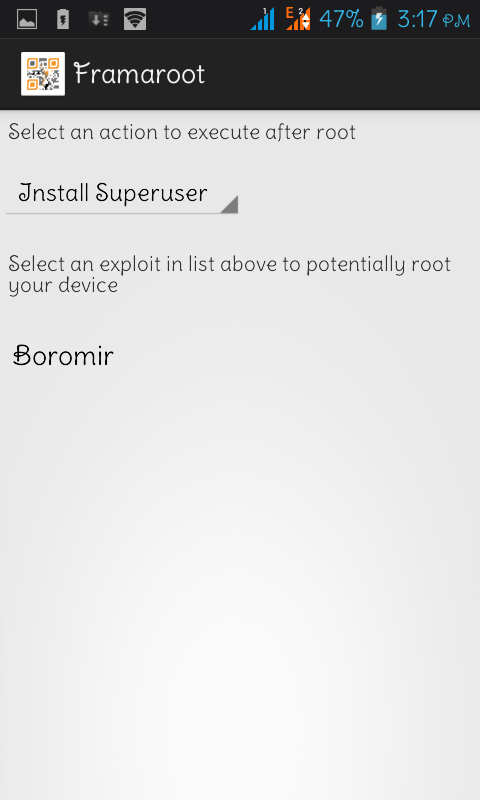
Task: Tap the 'Select an action to execute' label
Action: 182,132
